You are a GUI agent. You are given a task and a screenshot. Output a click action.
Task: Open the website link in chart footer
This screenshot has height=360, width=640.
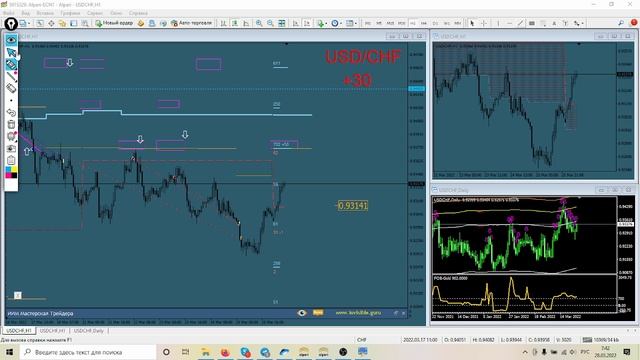(358, 313)
